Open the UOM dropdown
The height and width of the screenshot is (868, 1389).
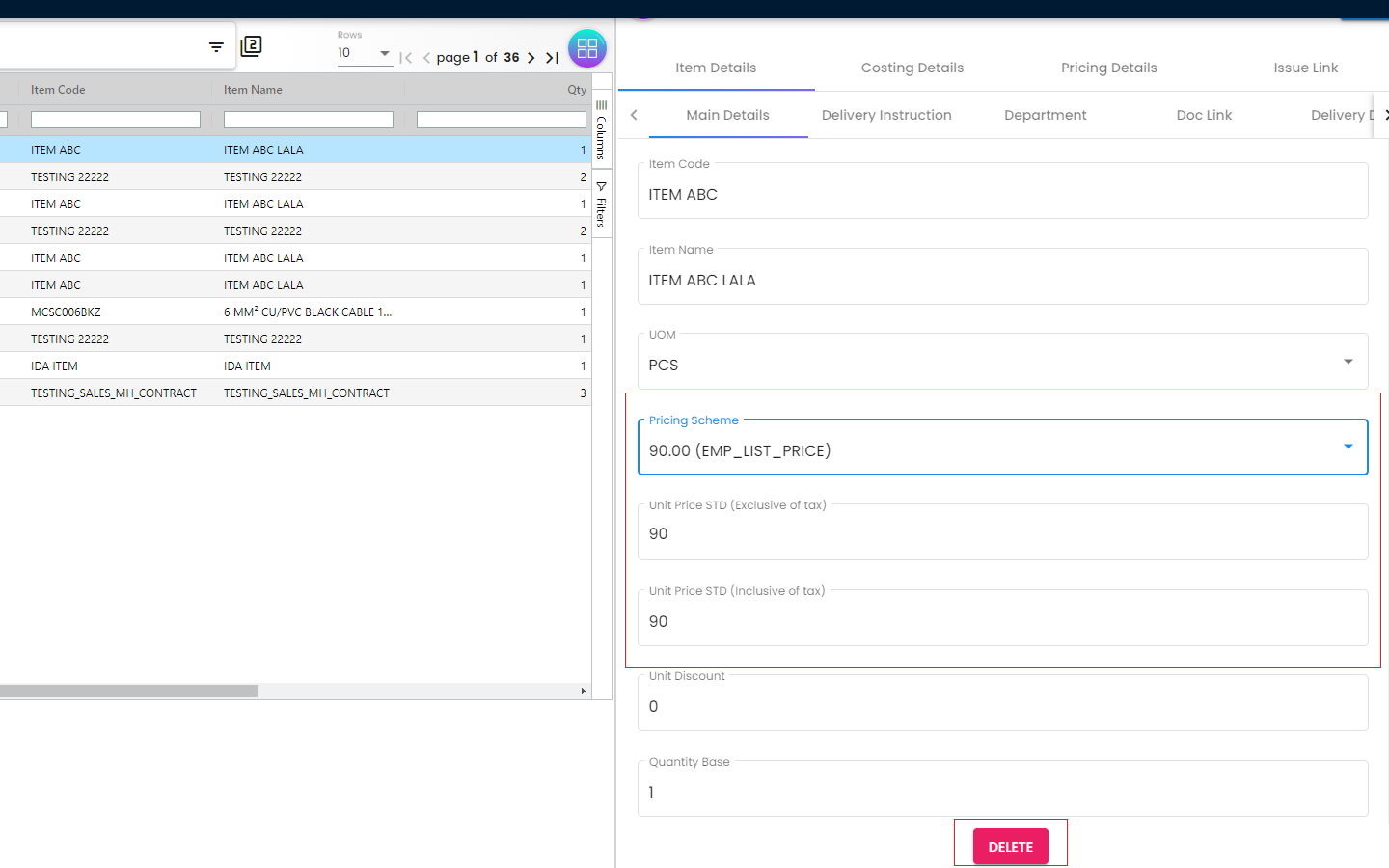tap(1348, 363)
